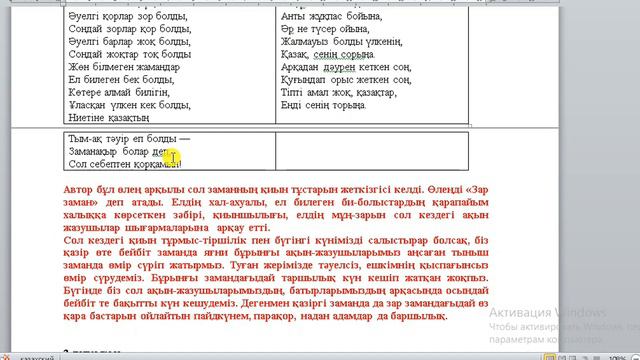The height and width of the screenshot is (360, 640).
Task: Open the 100% zoom level dialog
Action: [x=617, y=358]
